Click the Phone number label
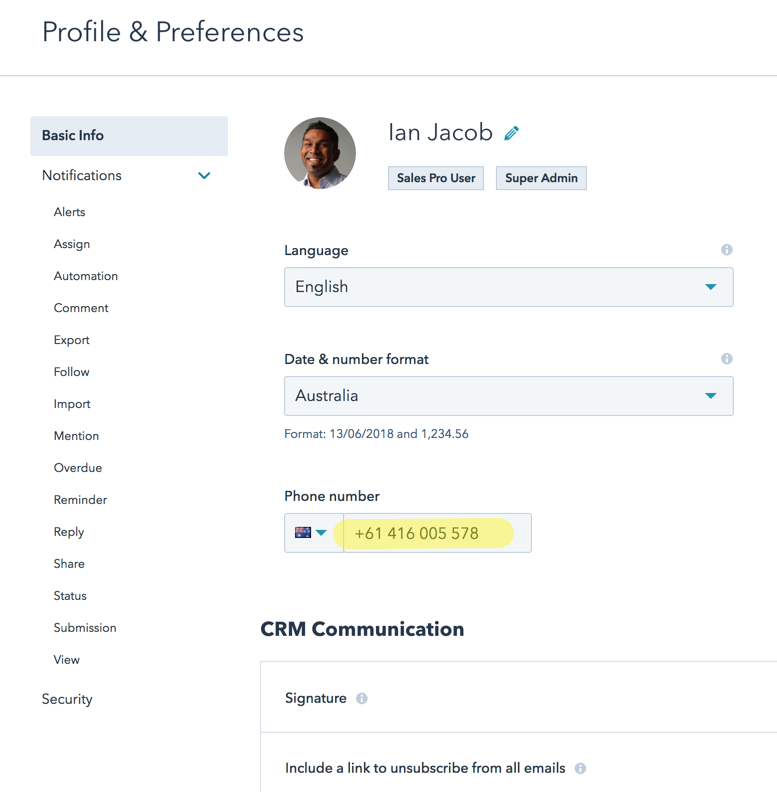The image size is (777, 792). click(x=332, y=496)
